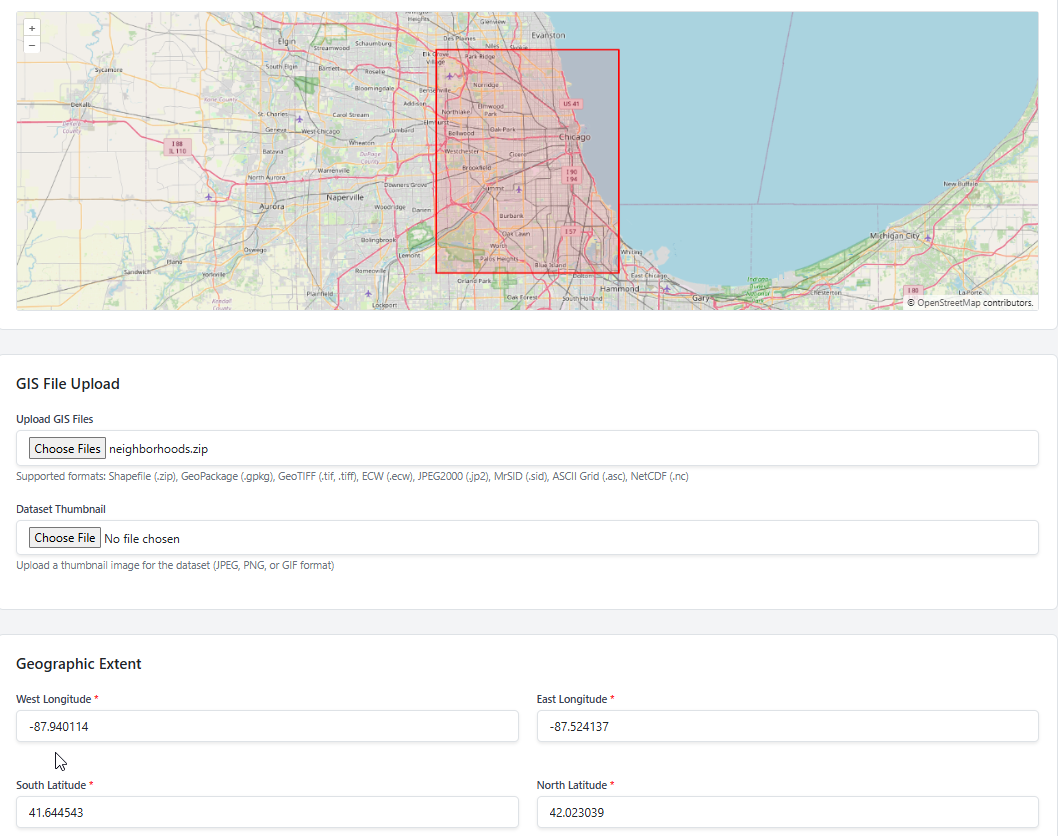Click the Naperville label on the map
Screen dimensions: 1058x836
tap(346, 197)
